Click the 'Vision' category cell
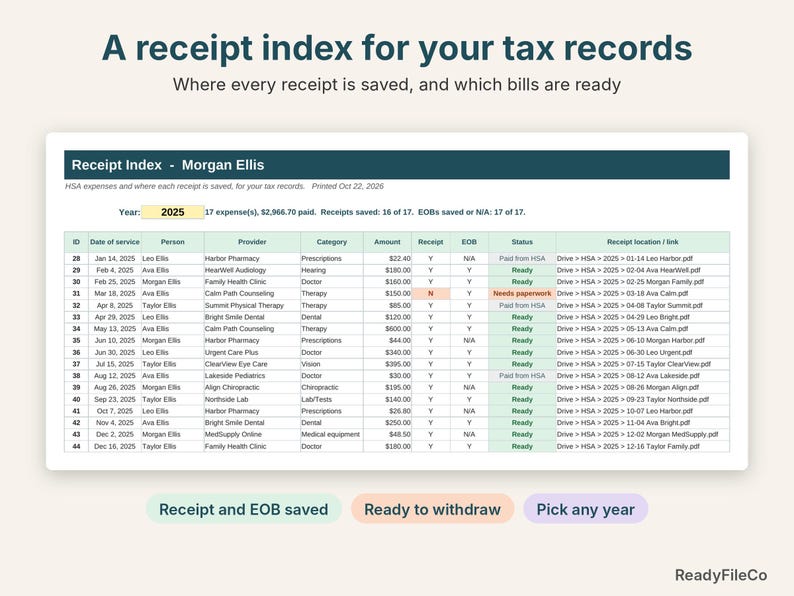794x596 pixels. (x=332, y=365)
